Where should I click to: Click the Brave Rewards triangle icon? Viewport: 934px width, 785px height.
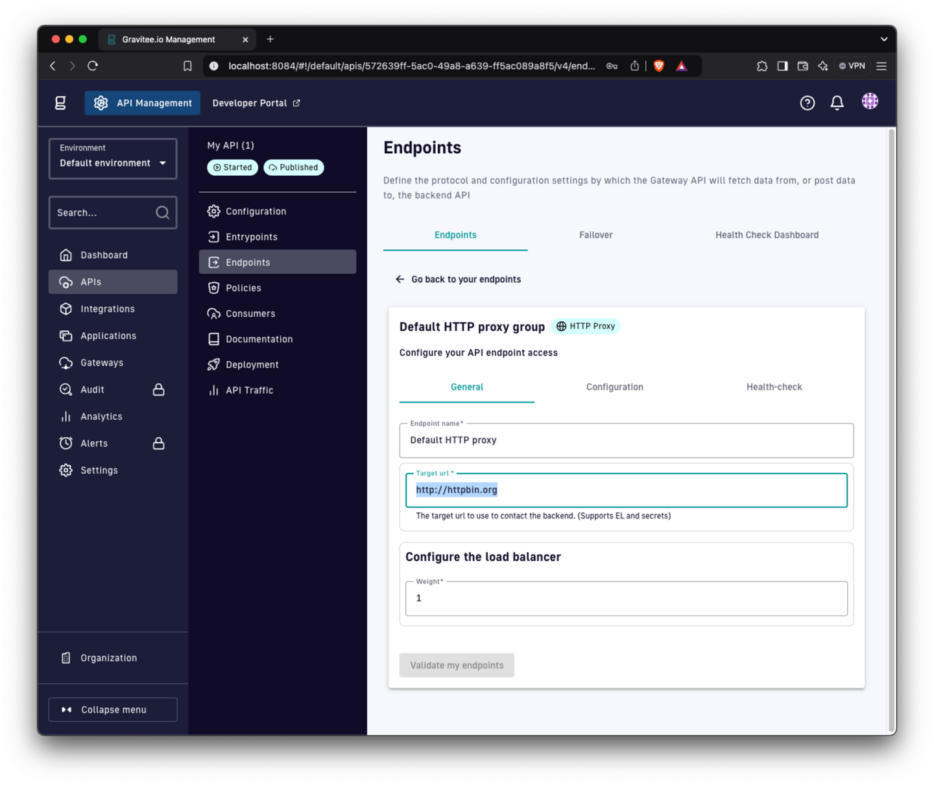tap(682, 66)
